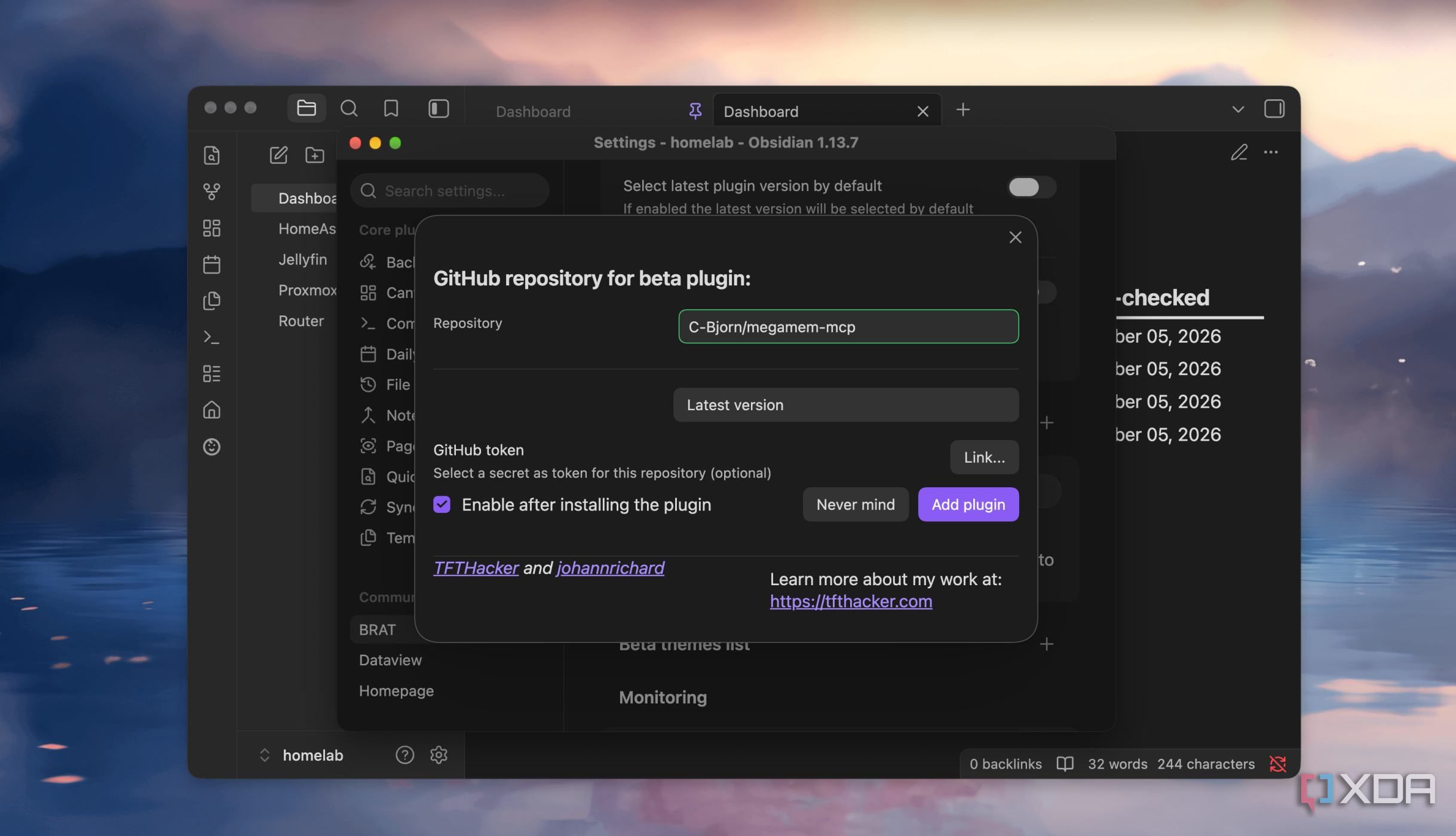Screen dimensions: 1456x836
Task: Create a new note icon
Action: (x=278, y=155)
